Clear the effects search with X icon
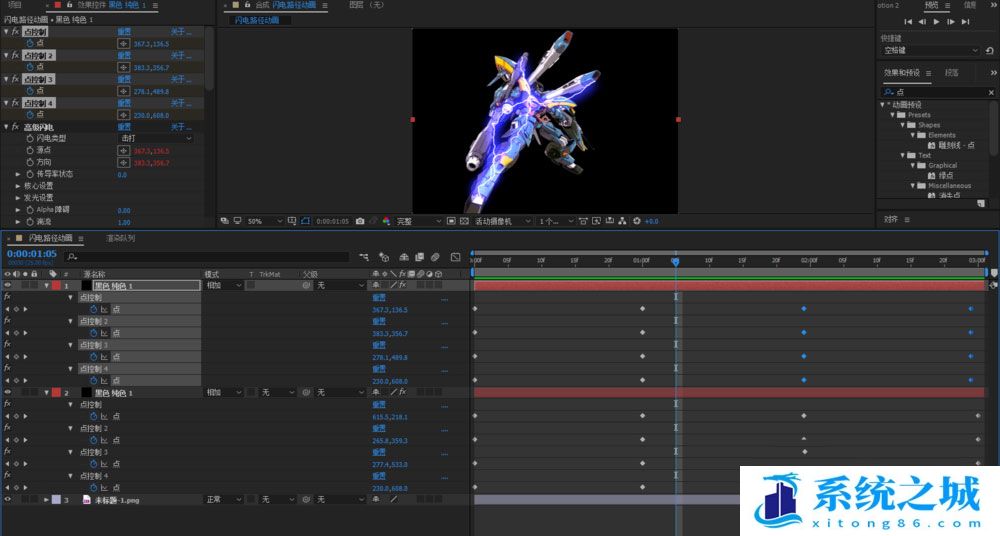 pos(991,93)
